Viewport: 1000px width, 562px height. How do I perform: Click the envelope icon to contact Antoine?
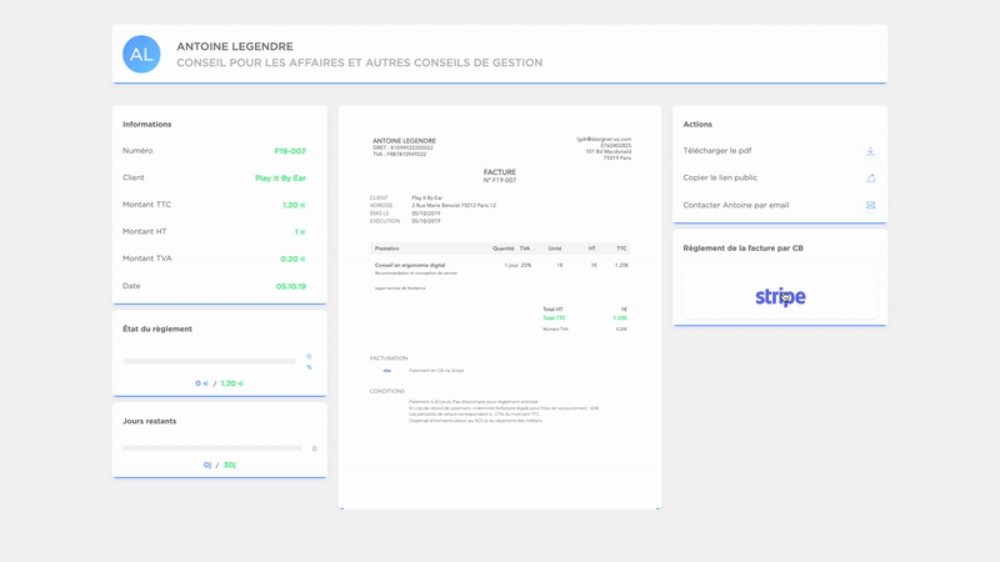pyautogui.click(x=870, y=205)
